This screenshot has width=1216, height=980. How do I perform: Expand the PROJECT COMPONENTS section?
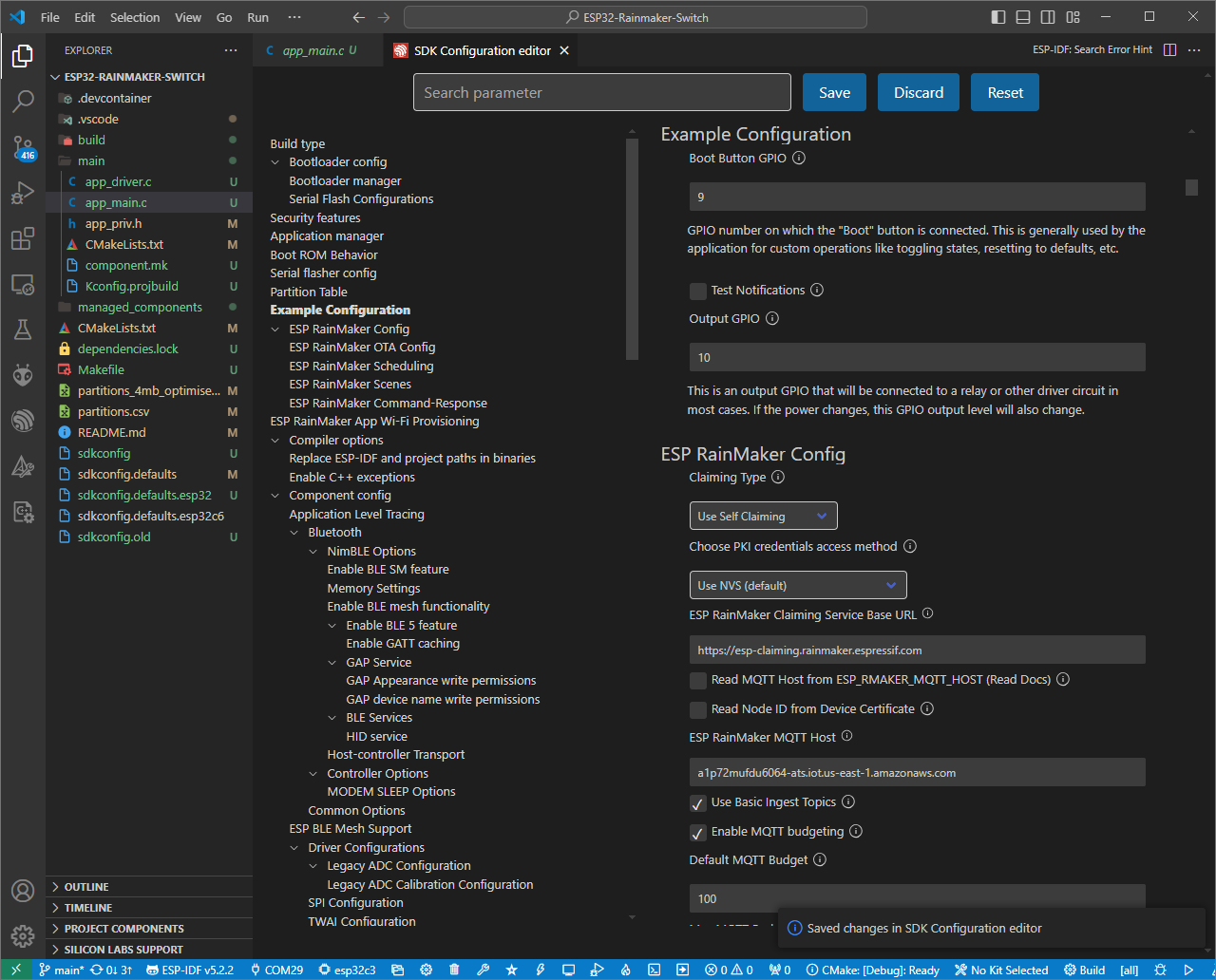149,929
